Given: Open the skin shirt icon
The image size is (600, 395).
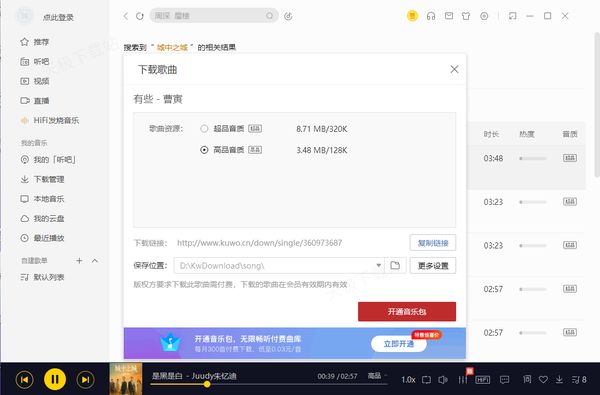Looking at the screenshot, I should click(466, 16).
